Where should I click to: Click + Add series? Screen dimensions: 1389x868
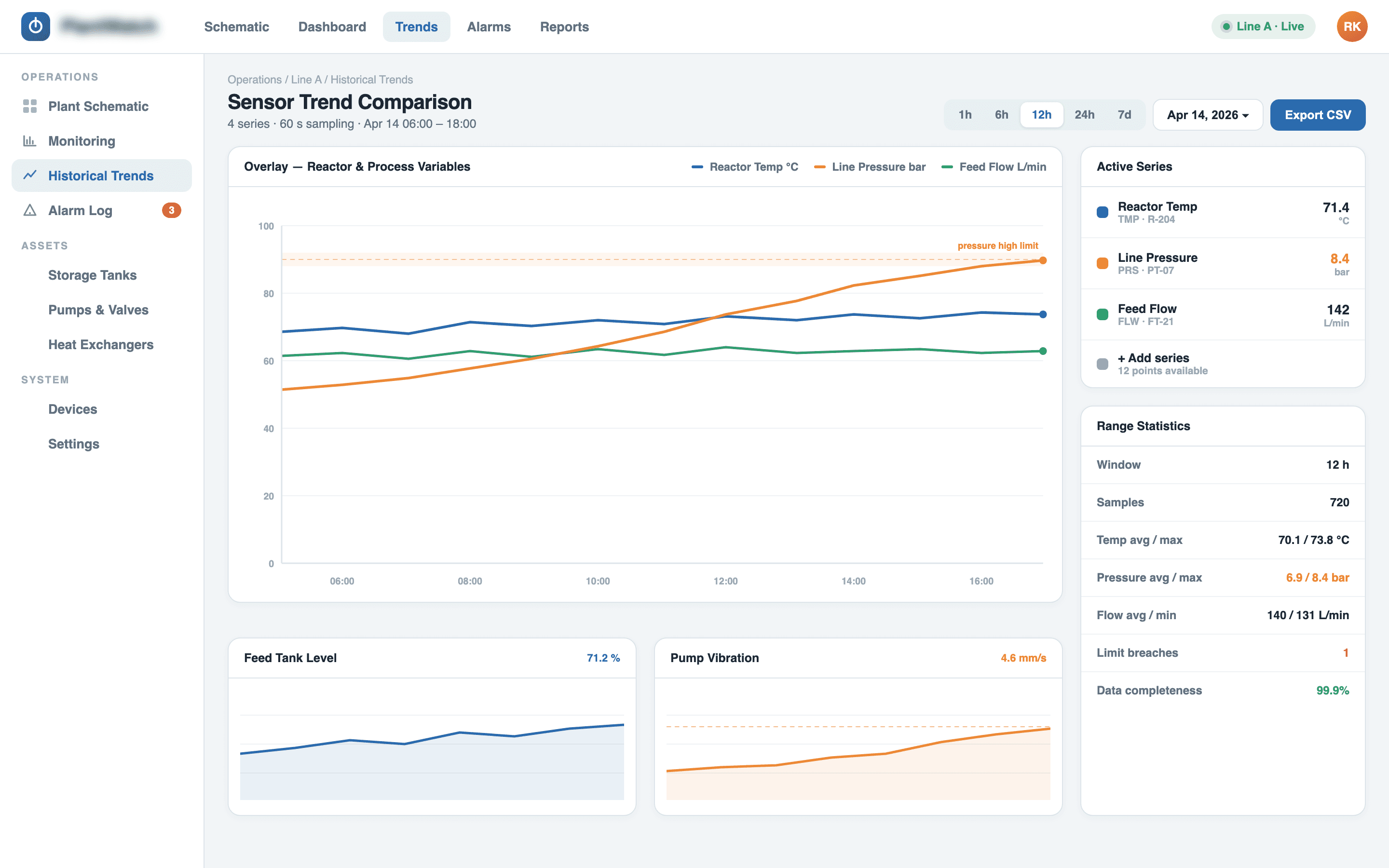[x=1223, y=364]
